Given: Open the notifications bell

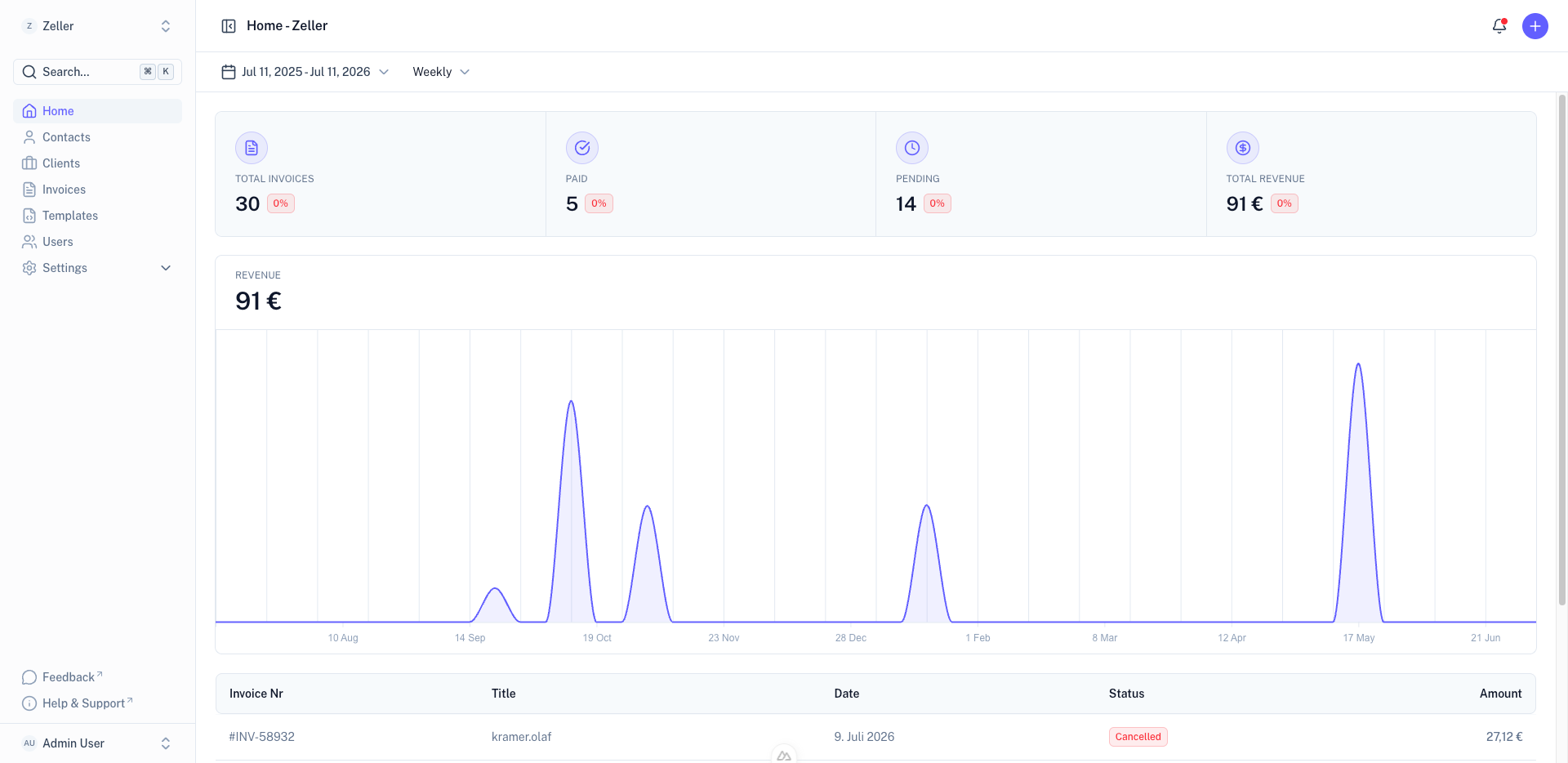Looking at the screenshot, I should point(1499,26).
